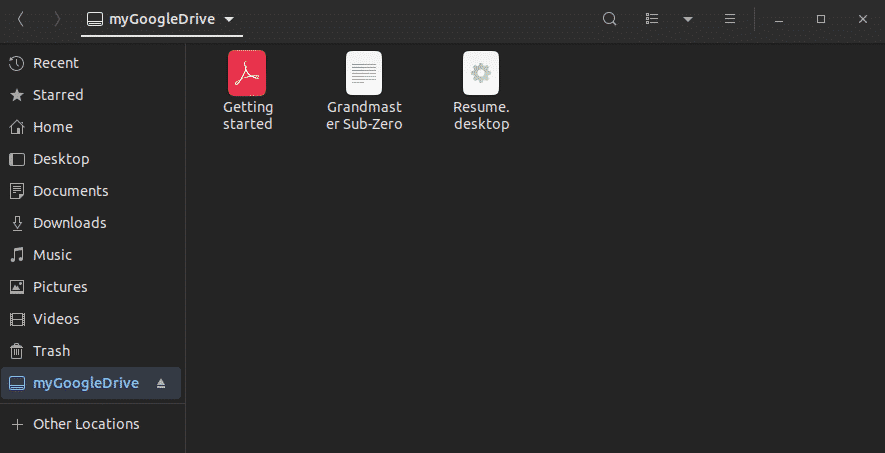The width and height of the screenshot is (885, 453).
Task: Select myGoogleDrive in the sidebar
Action: pos(91,383)
